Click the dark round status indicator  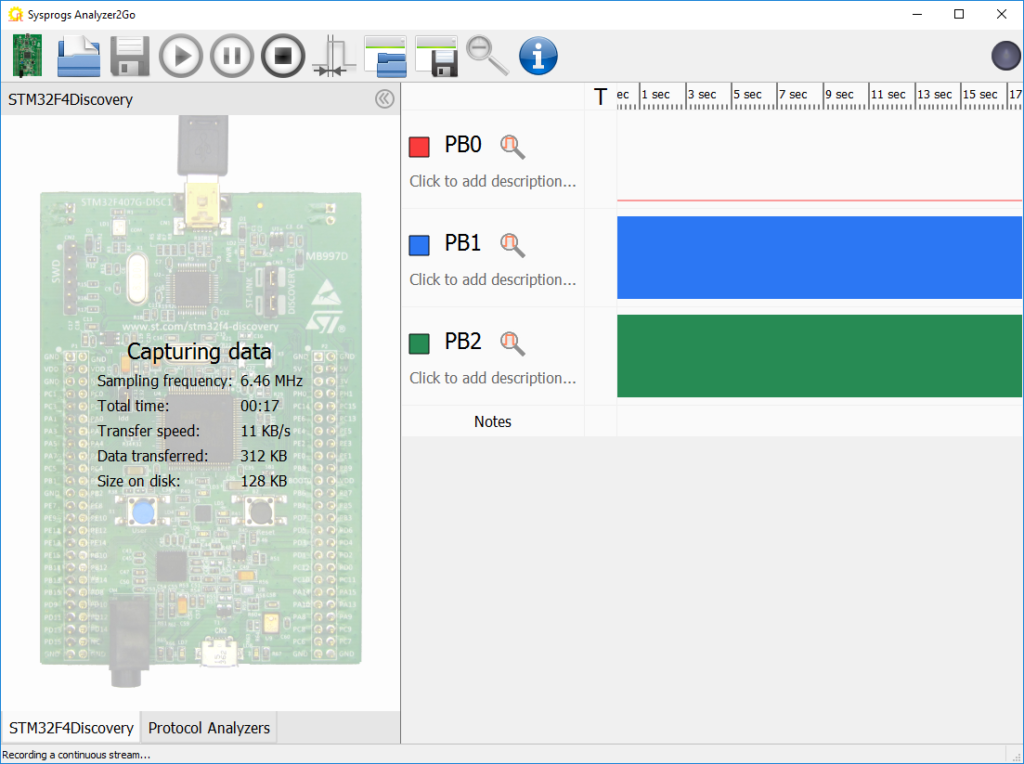1006,56
